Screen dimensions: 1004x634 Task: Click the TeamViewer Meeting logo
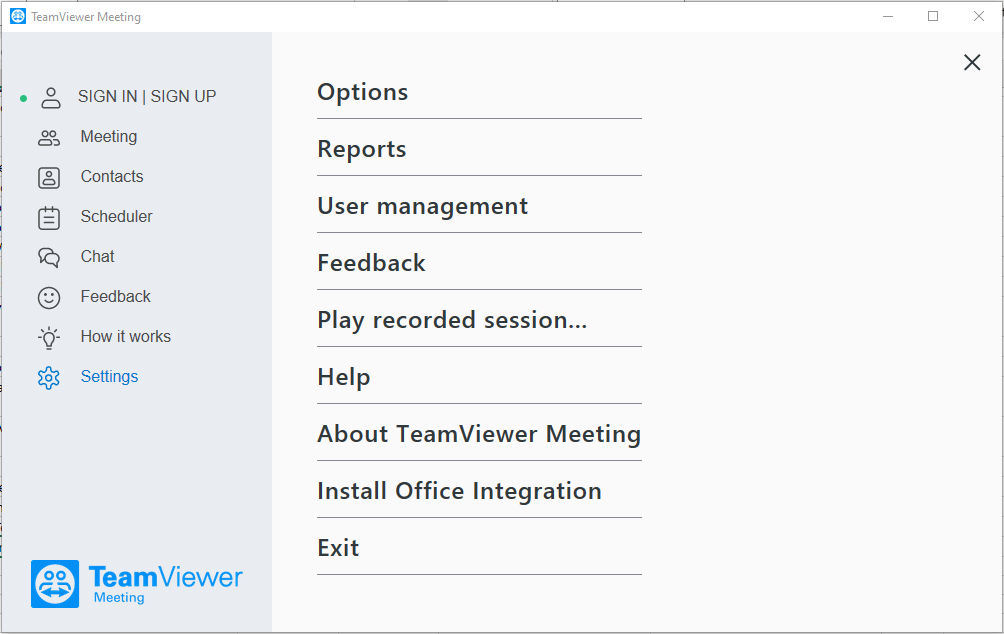point(136,584)
